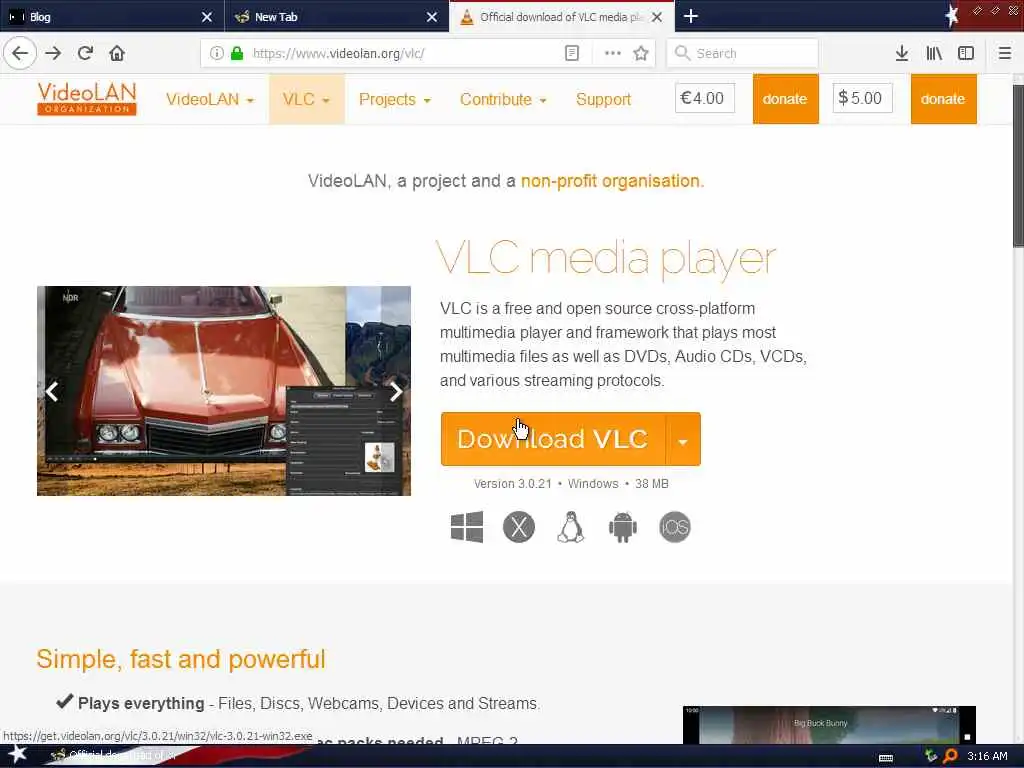Screen dimensions: 1024x768
Task: Click the "Plays everything" feature text
Action: [x=141, y=703]
